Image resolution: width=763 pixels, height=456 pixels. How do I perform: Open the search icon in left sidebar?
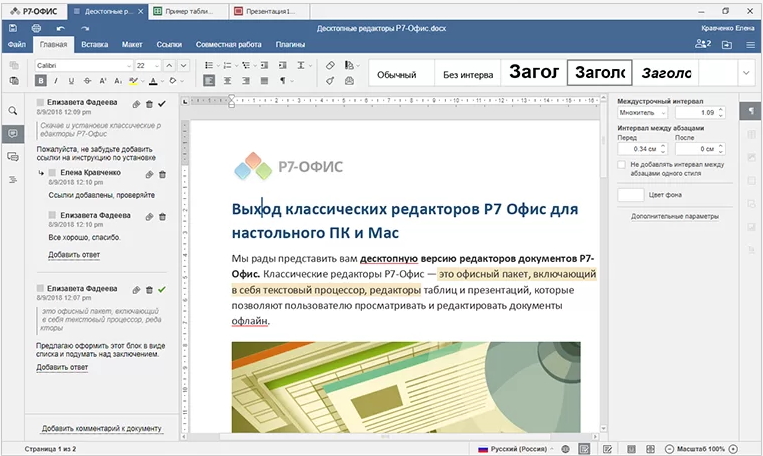(x=13, y=111)
